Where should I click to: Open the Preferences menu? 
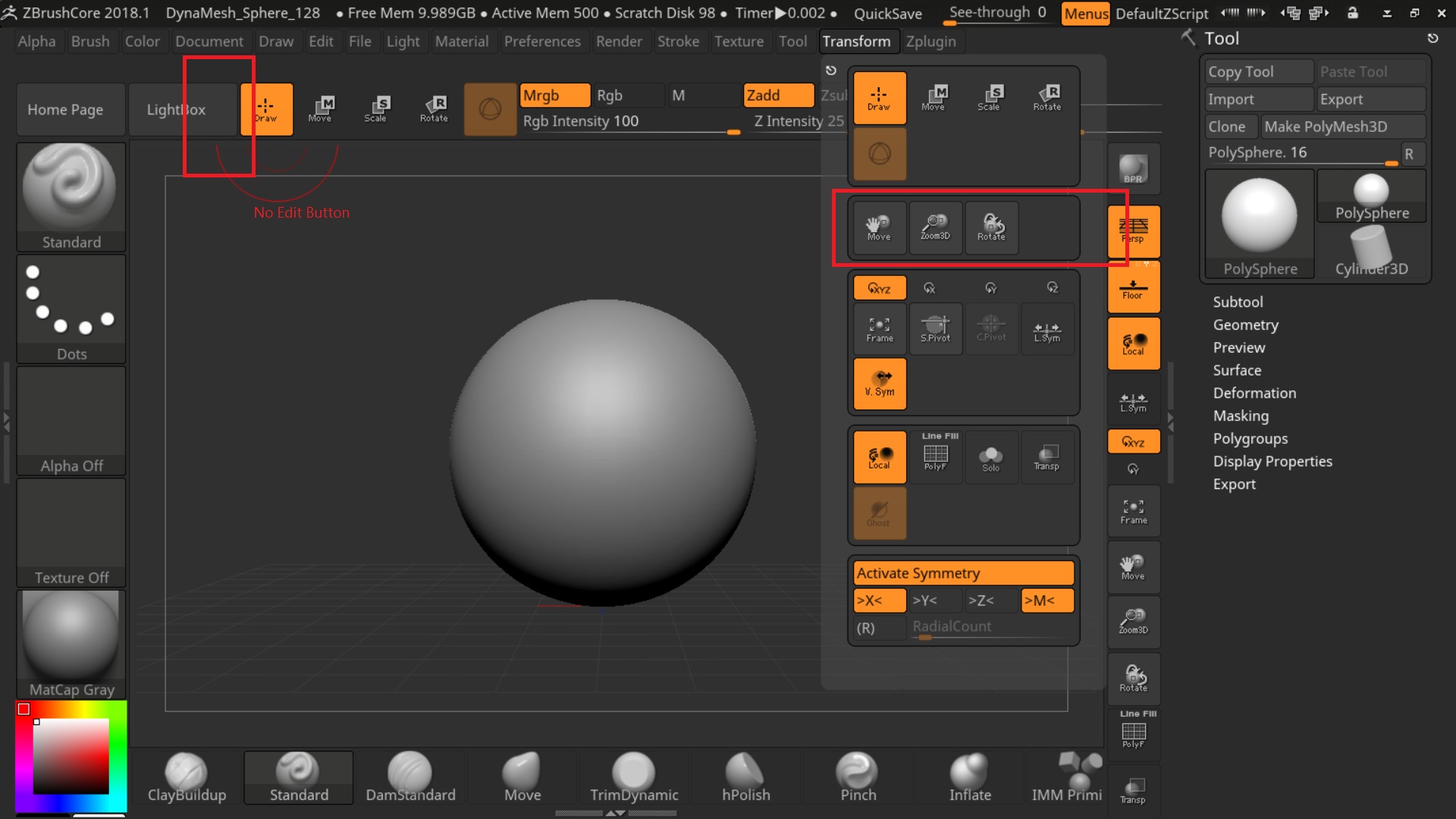[x=542, y=41]
